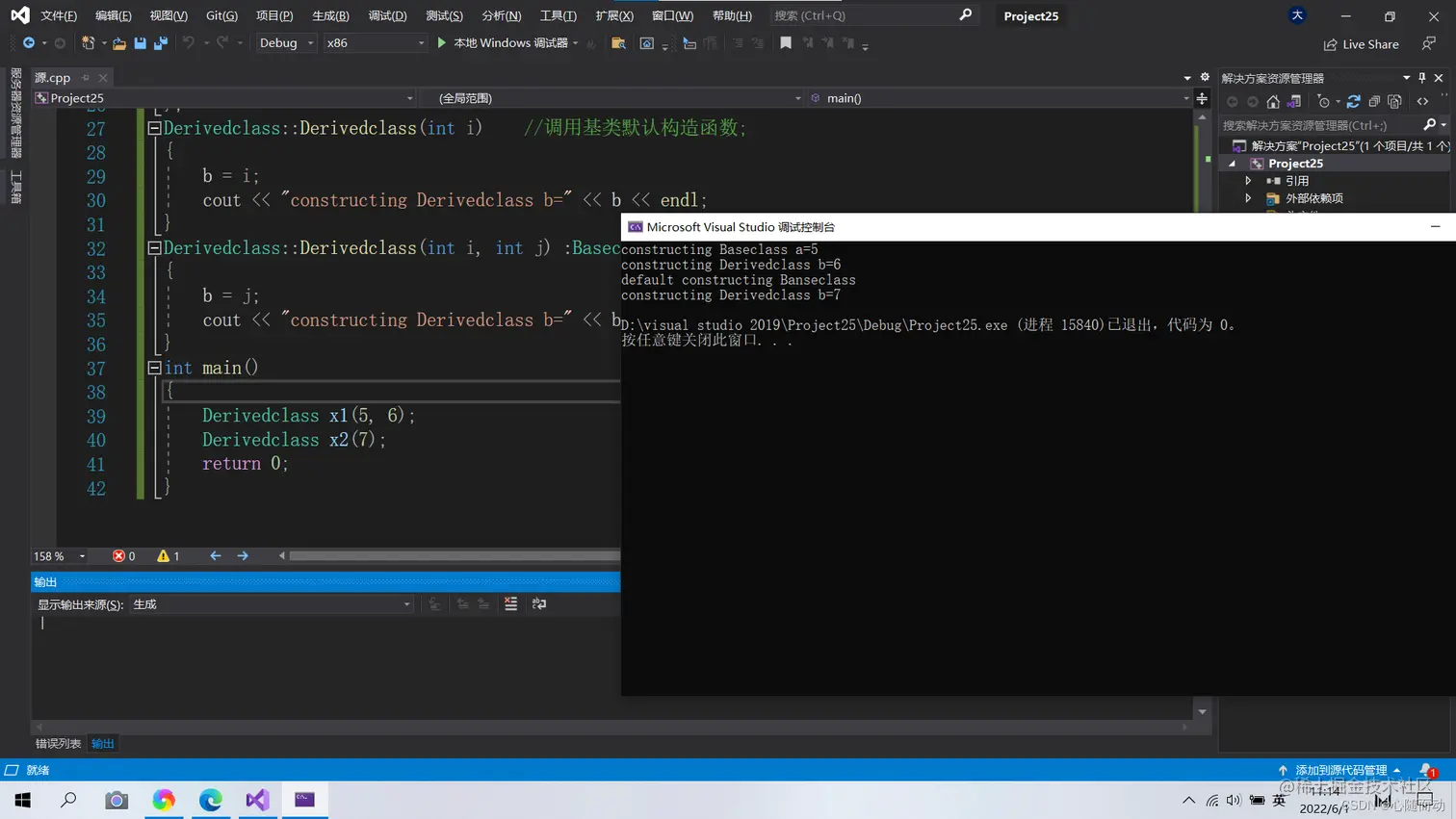The height and width of the screenshot is (819, 1456).
Task: Click the Bookmark icon in toolbar
Action: coord(786,43)
